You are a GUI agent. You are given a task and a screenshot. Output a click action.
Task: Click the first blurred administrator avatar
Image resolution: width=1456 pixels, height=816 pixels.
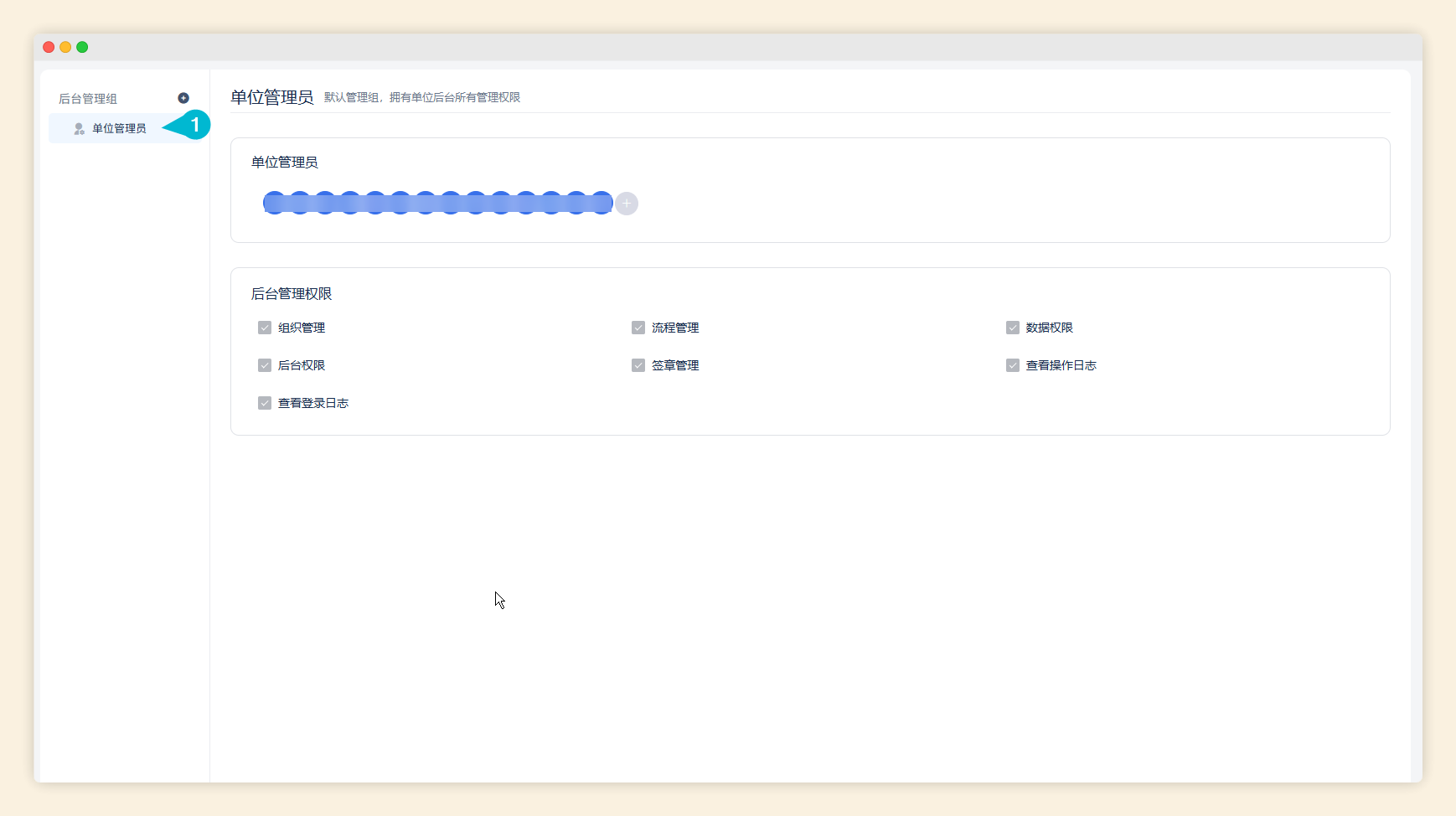click(x=275, y=203)
